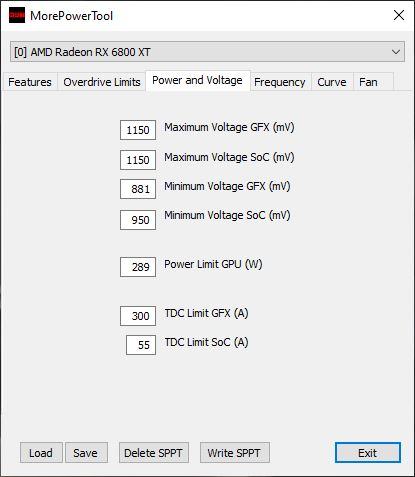Click the Power Limit GPU field showing 289
This screenshot has height=477, width=415.
click(138, 267)
